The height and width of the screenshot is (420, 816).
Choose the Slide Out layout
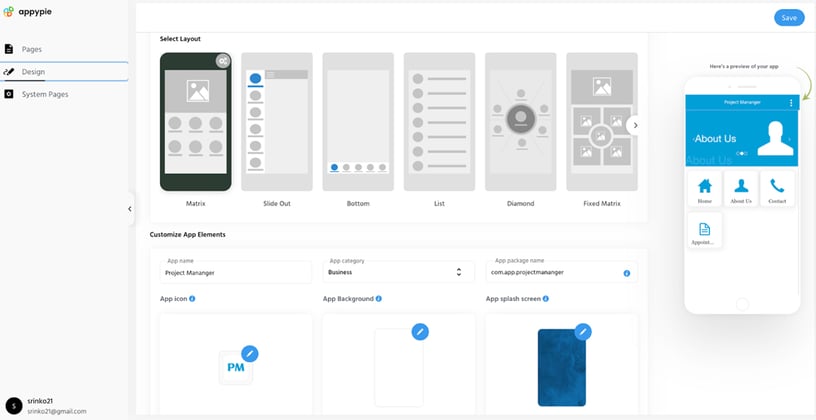tap(277, 121)
